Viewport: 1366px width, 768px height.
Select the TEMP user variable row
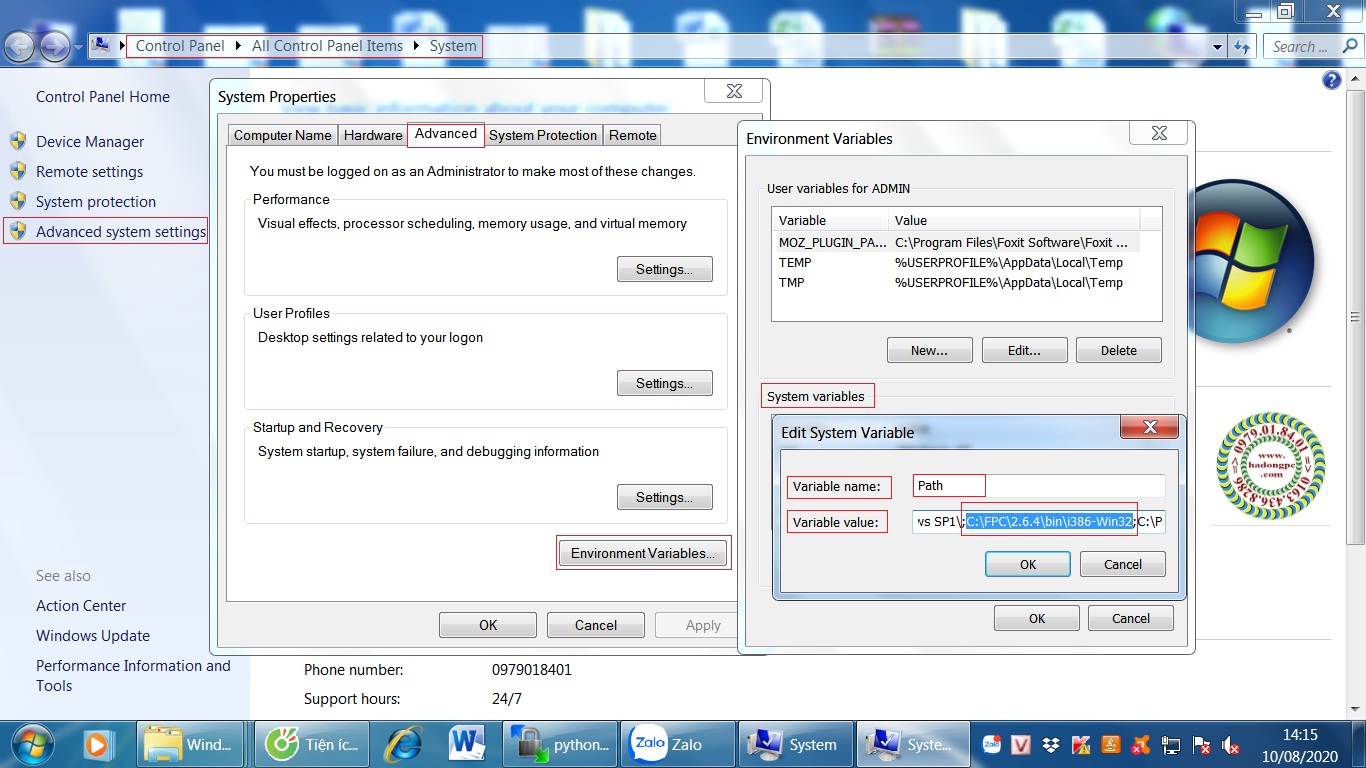pos(955,262)
